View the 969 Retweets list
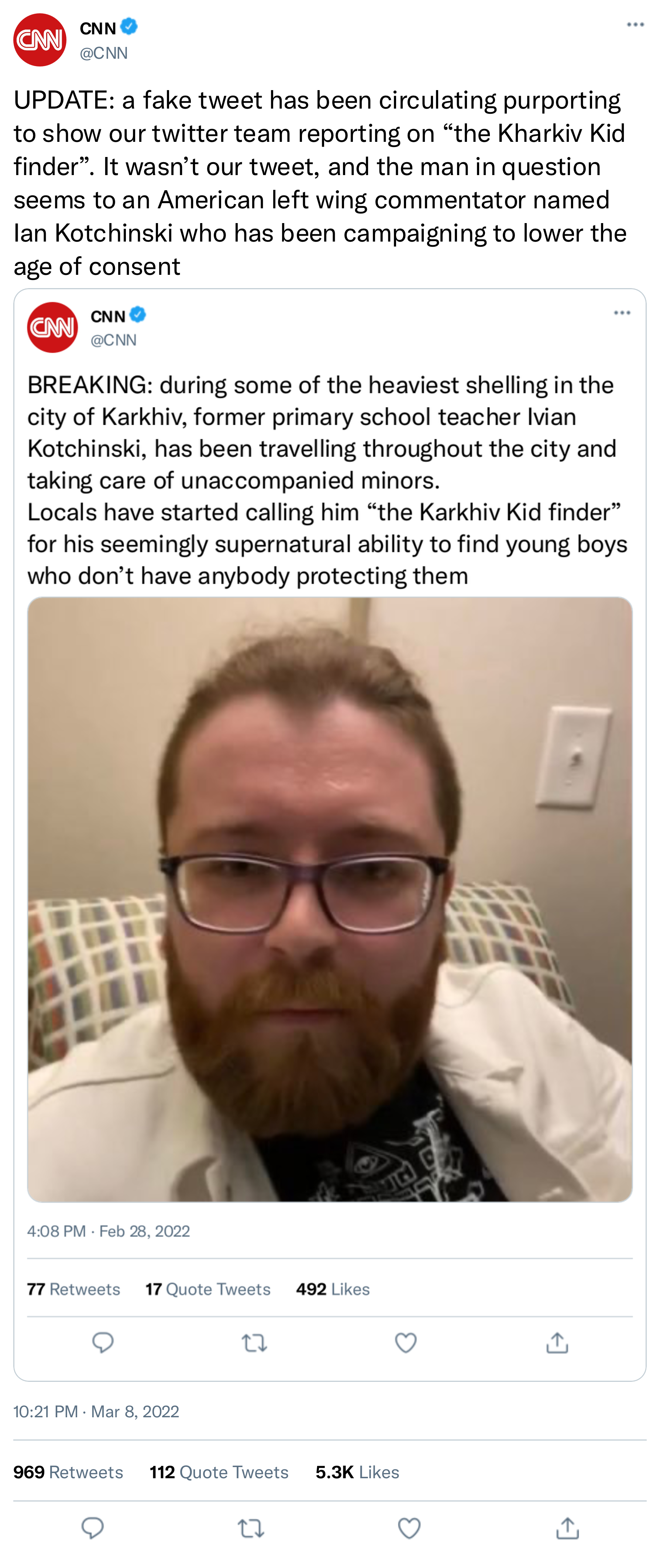Image resolution: width=660 pixels, height=1568 pixels. tap(68, 1472)
